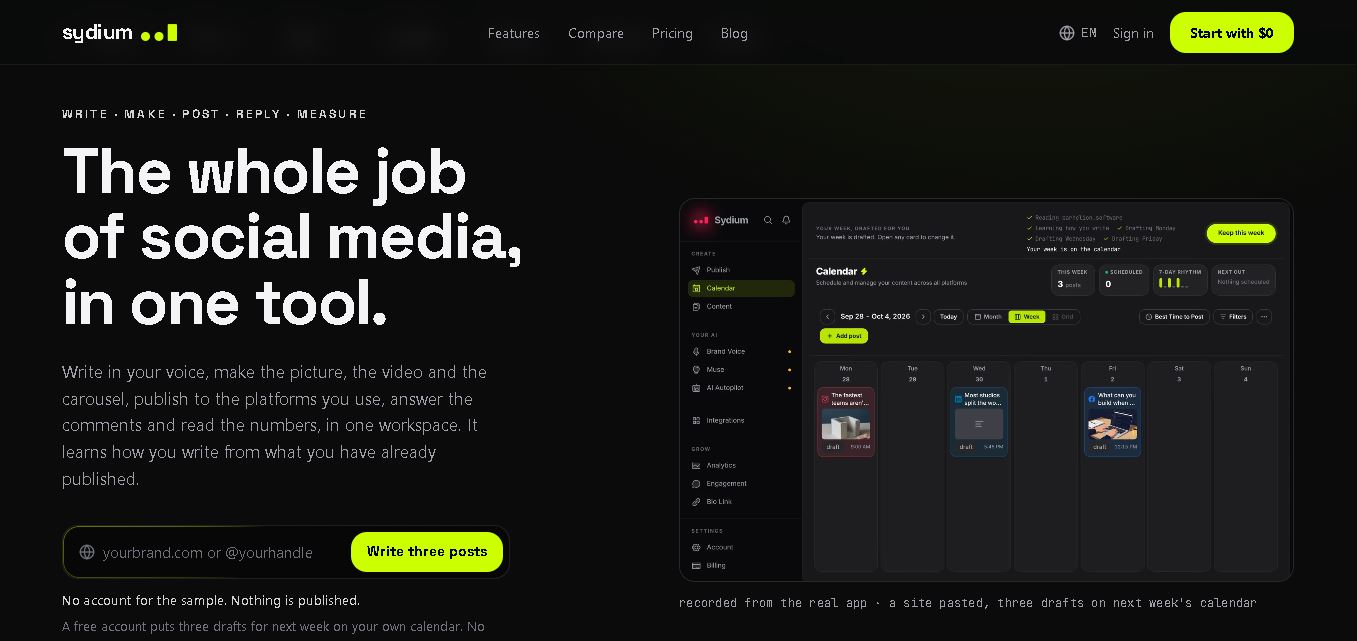The width and height of the screenshot is (1357, 641).
Task: Select Calendar in the preview sidebar
Action: click(x=741, y=288)
